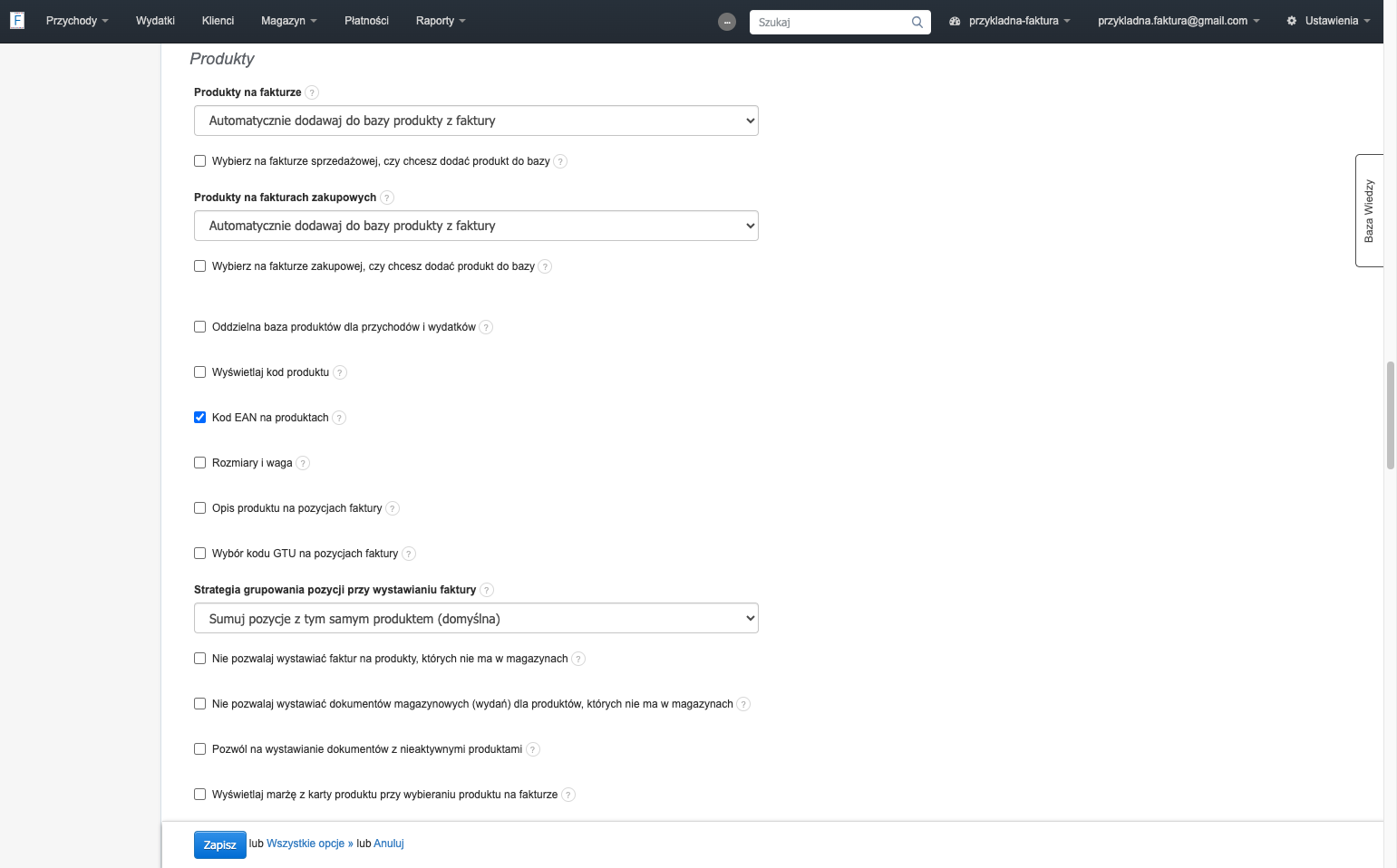Screen dimensions: 1397x868
Task: Click help icon next to Rozmiary i waga
Action: click(303, 463)
